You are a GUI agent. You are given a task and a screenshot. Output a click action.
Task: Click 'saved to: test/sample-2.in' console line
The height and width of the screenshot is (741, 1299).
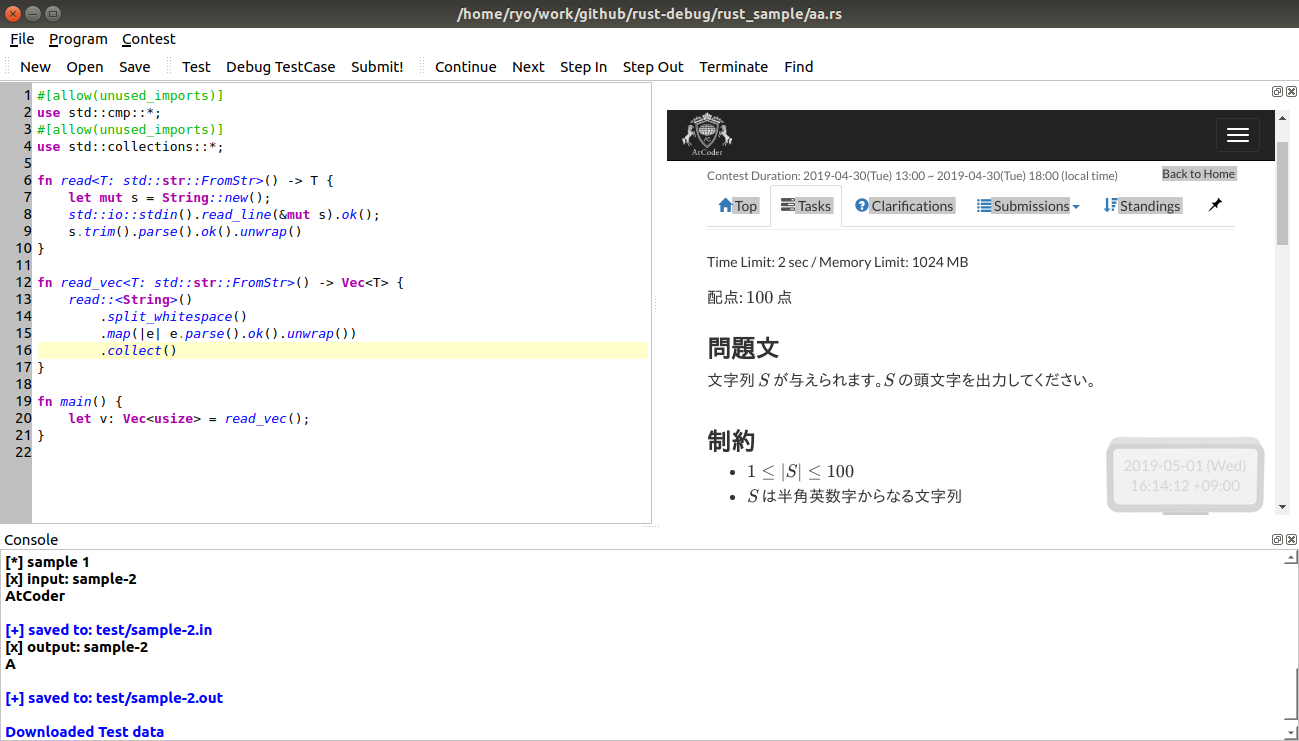[109, 630]
